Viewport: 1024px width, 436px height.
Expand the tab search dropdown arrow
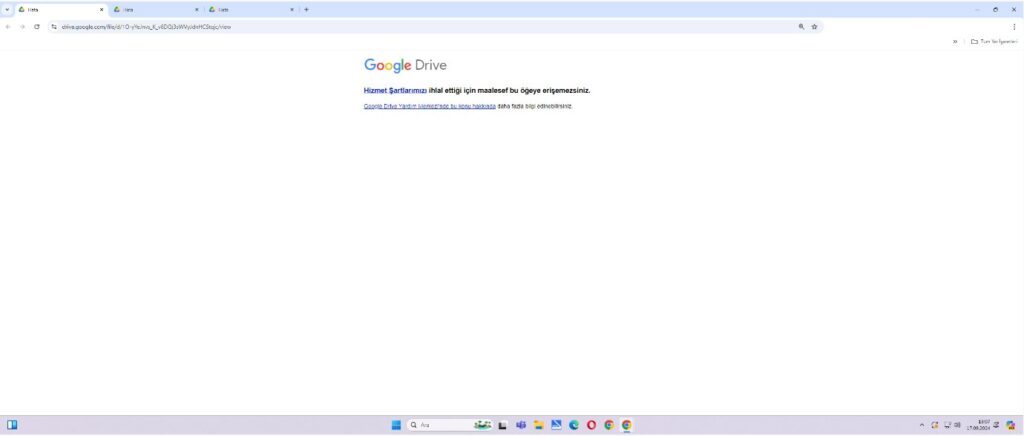coord(8,10)
